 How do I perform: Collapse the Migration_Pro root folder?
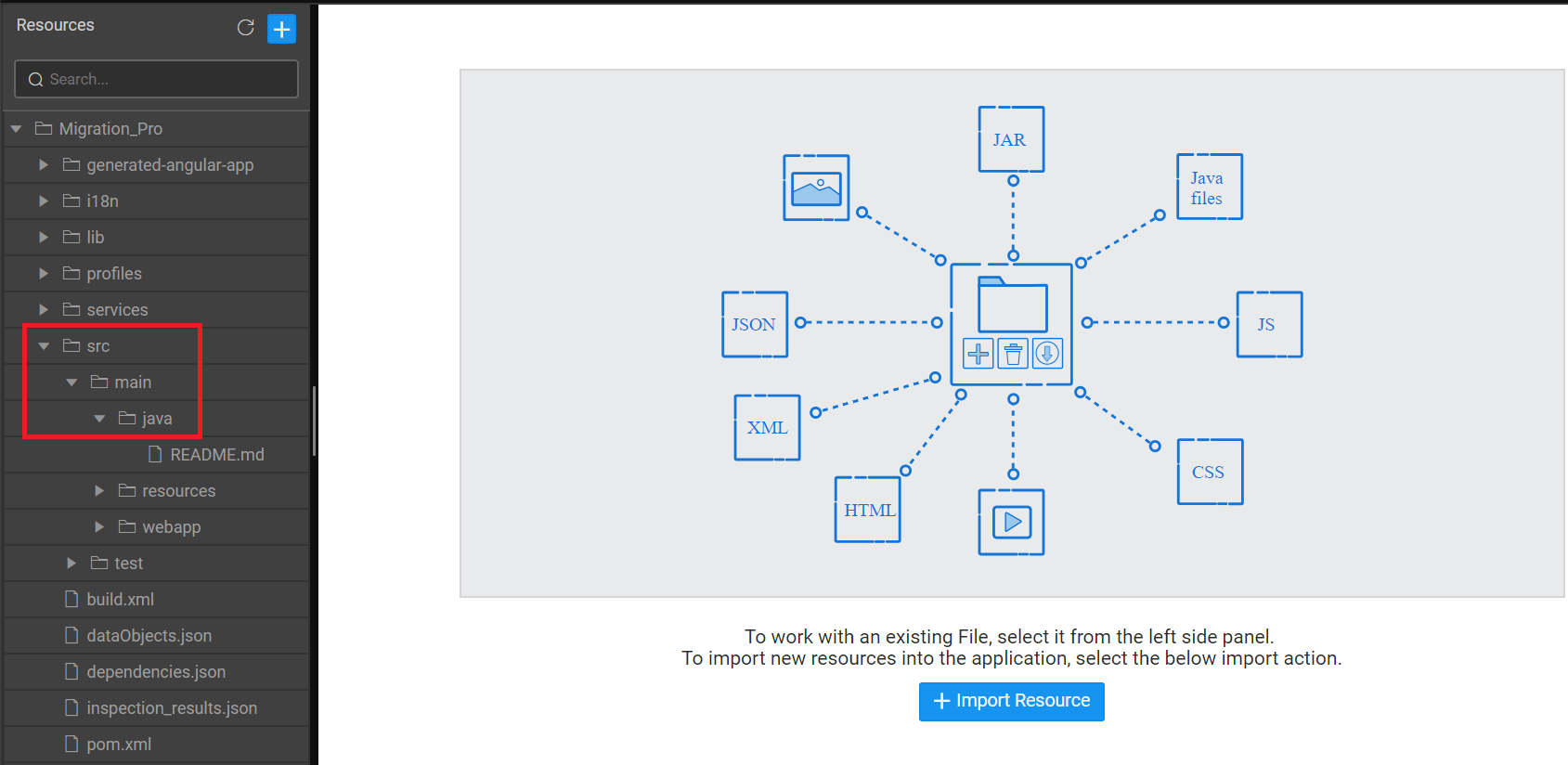pos(17,129)
